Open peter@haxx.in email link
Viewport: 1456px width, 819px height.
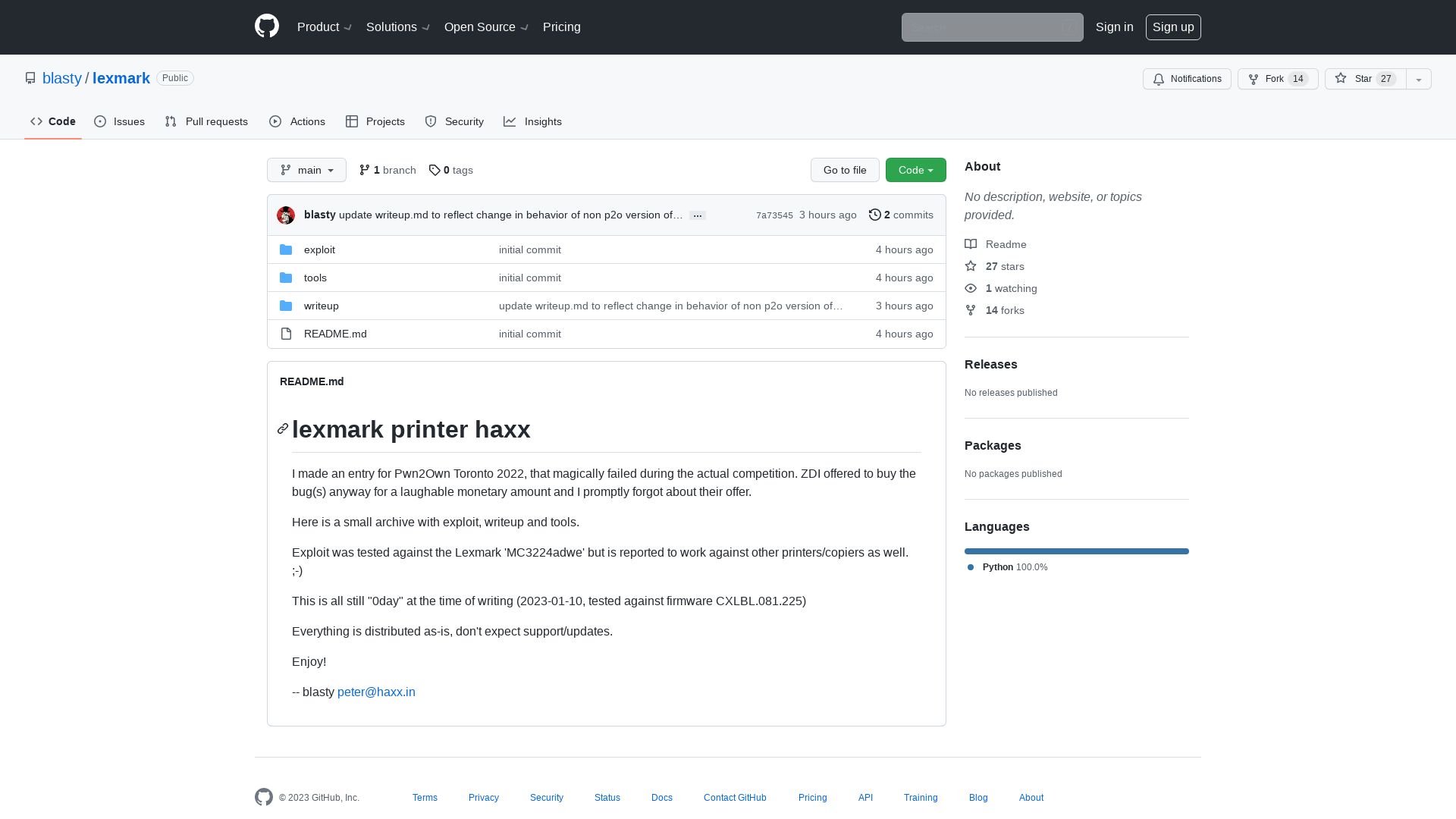tap(376, 692)
